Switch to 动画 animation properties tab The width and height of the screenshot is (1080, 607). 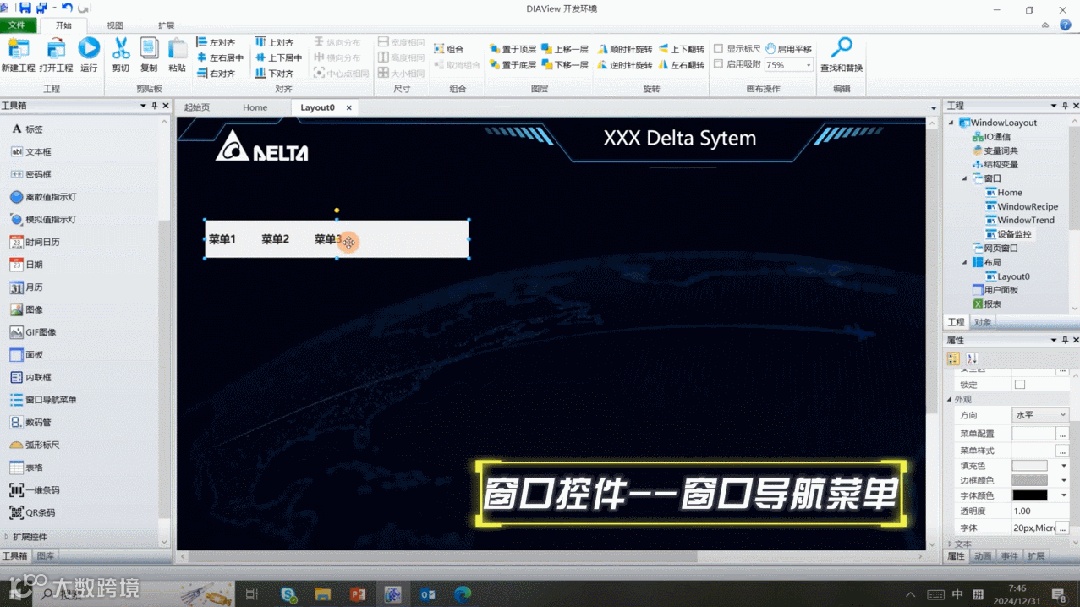983,556
